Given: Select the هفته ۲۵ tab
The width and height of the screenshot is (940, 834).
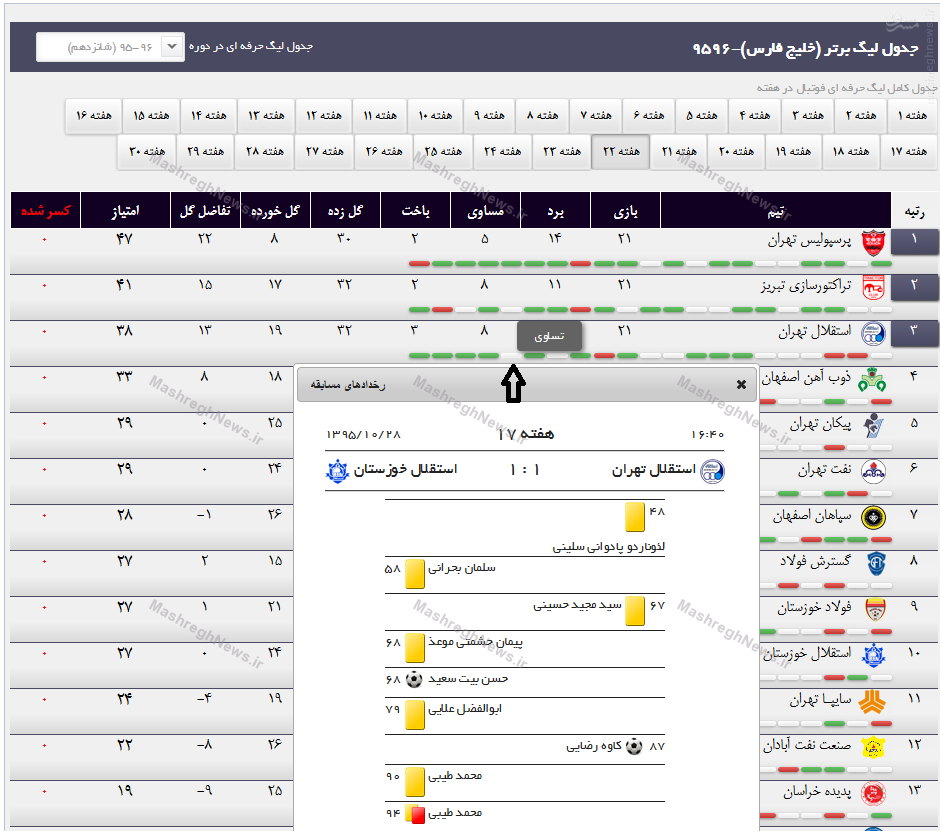Looking at the screenshot, I should point(443,152).
